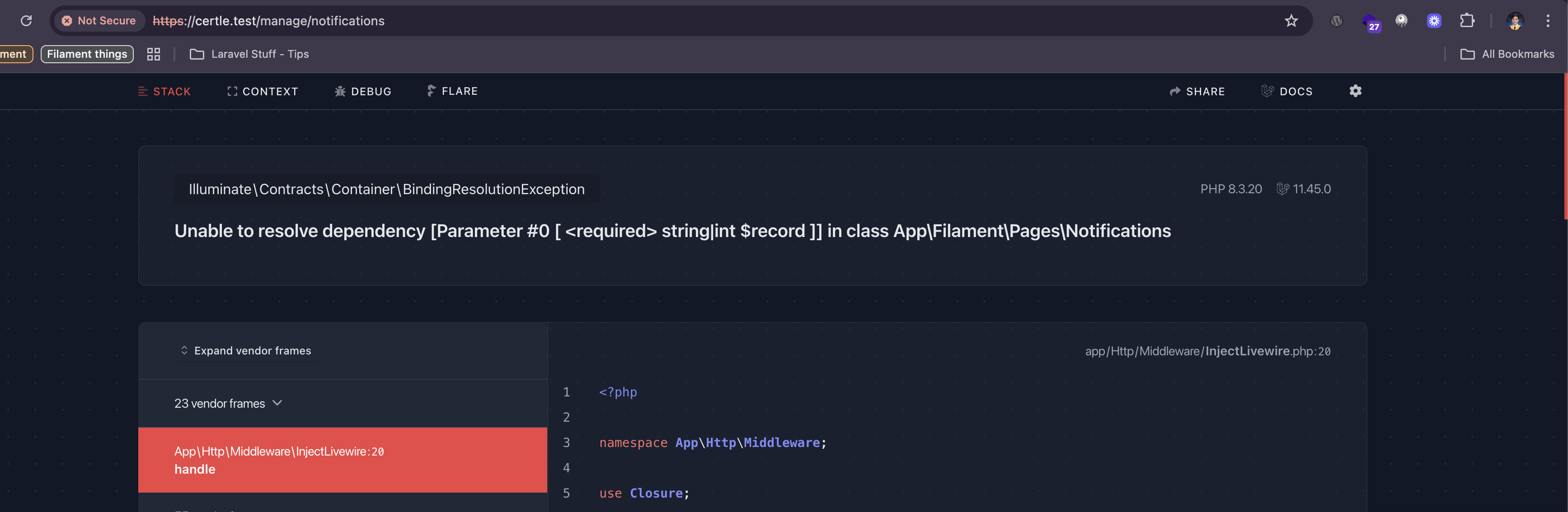Open the WordPress extension icon
The image size is (1568, 512).
[x=1336, y=21]
